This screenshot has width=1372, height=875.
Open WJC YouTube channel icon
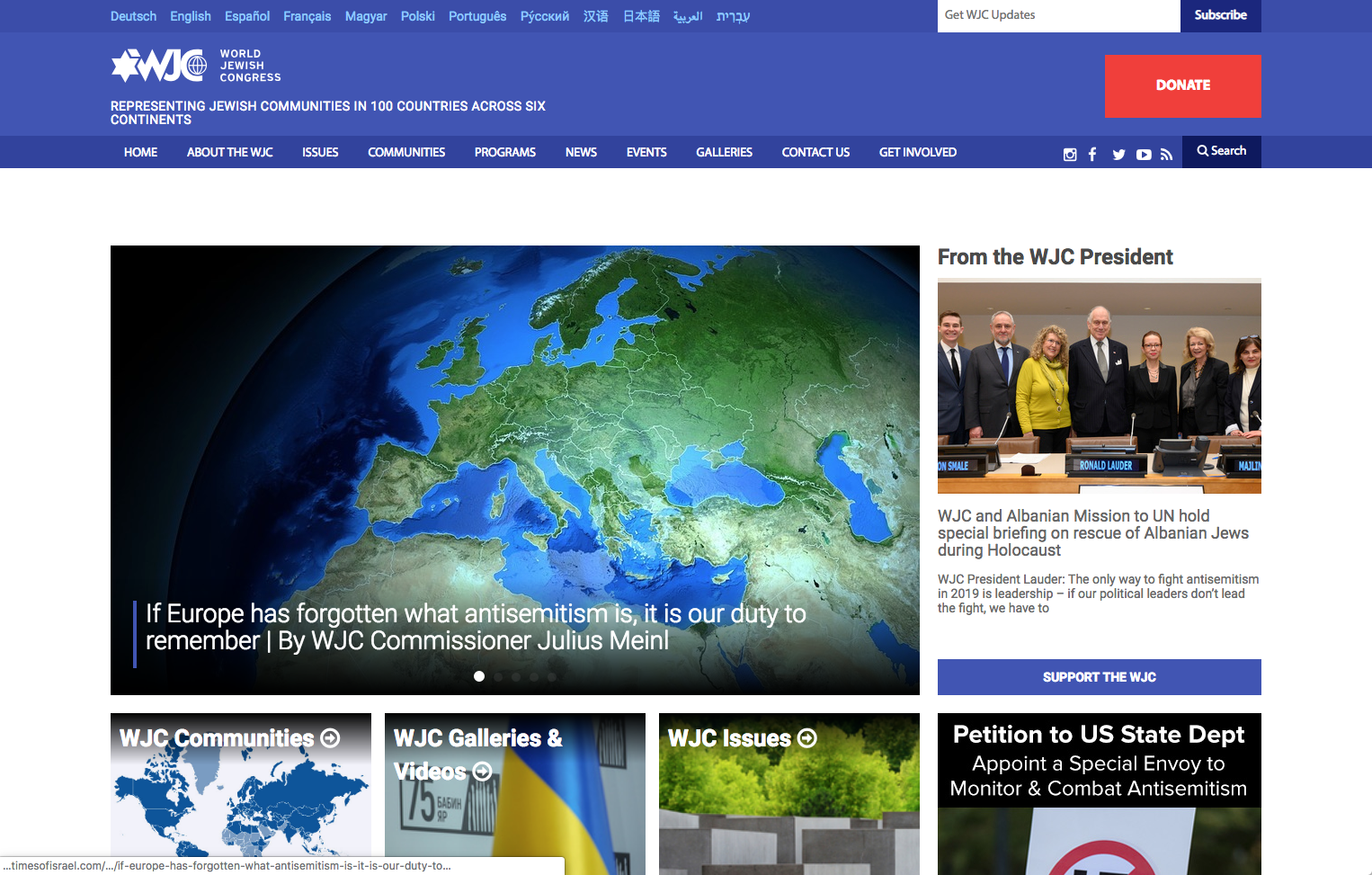pos(1144,155)
